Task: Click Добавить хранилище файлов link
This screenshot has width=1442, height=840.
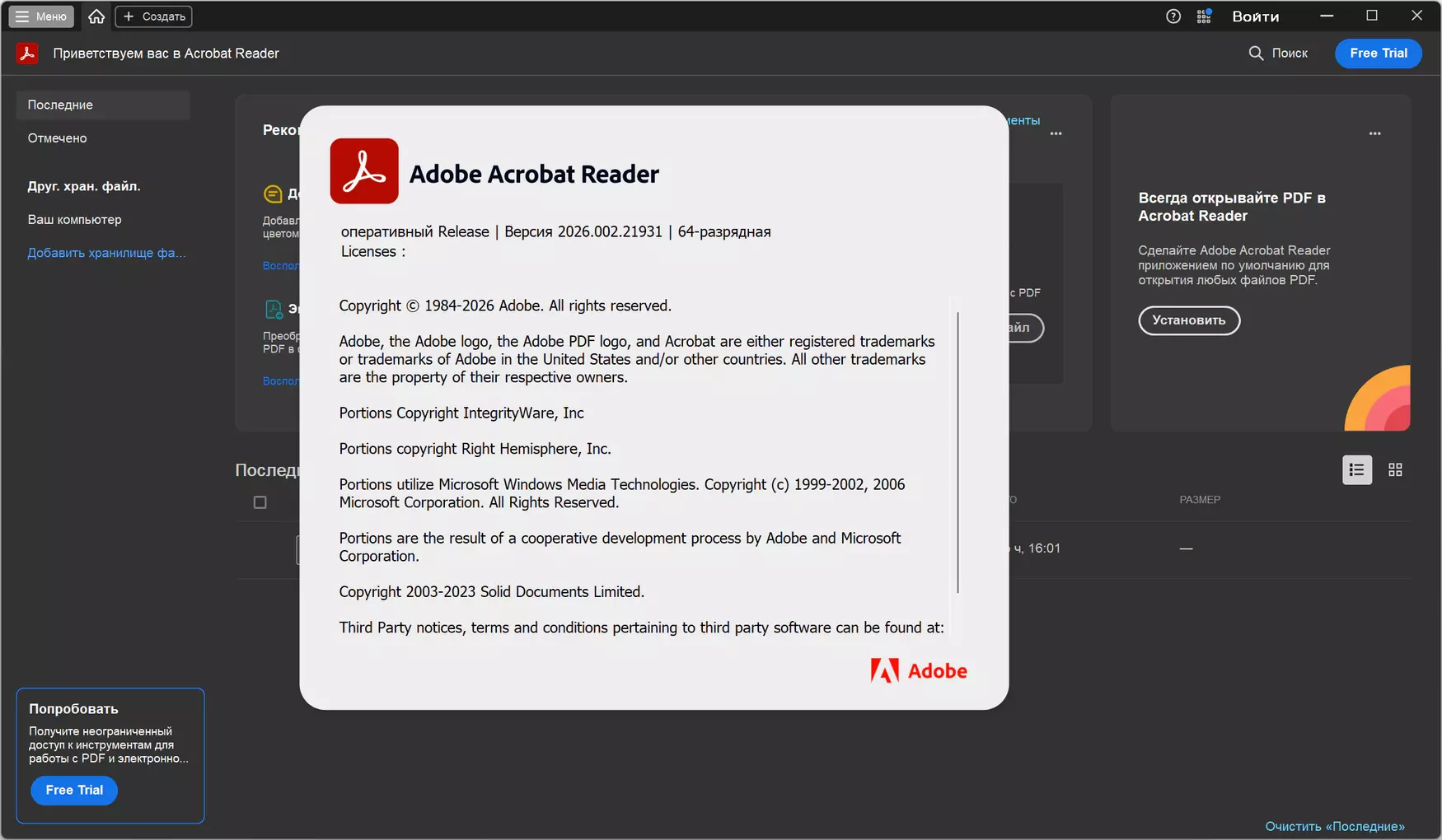Action: coord(106,253)
